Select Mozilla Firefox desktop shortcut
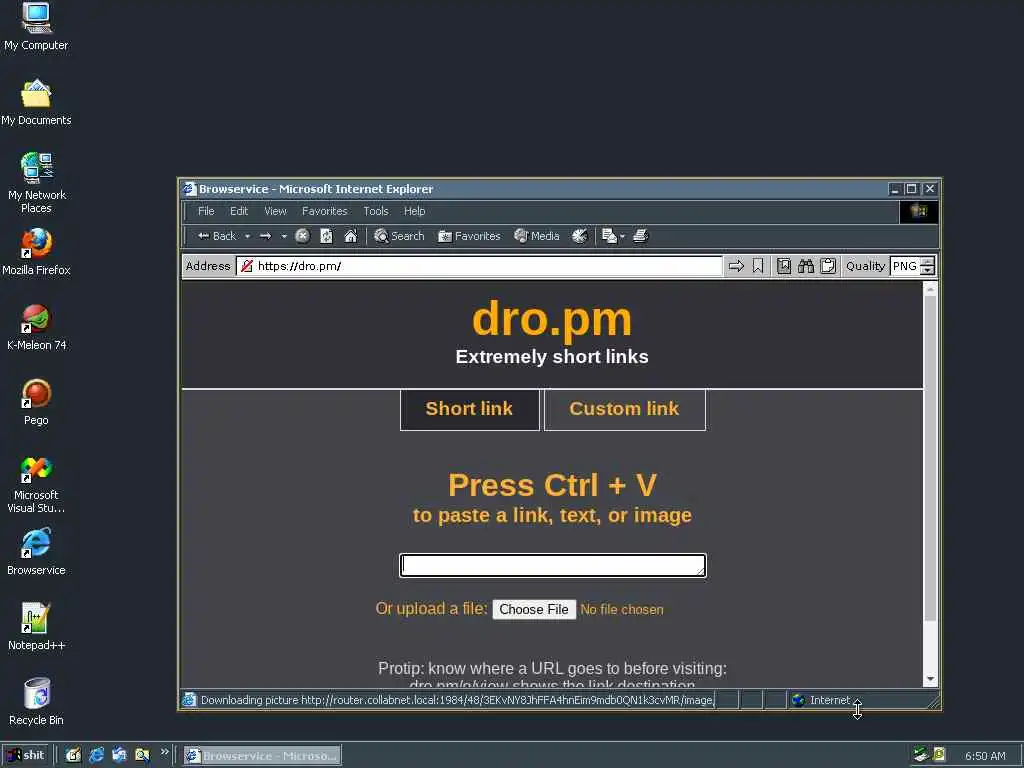1024x768 pixels. pos(36,251)
